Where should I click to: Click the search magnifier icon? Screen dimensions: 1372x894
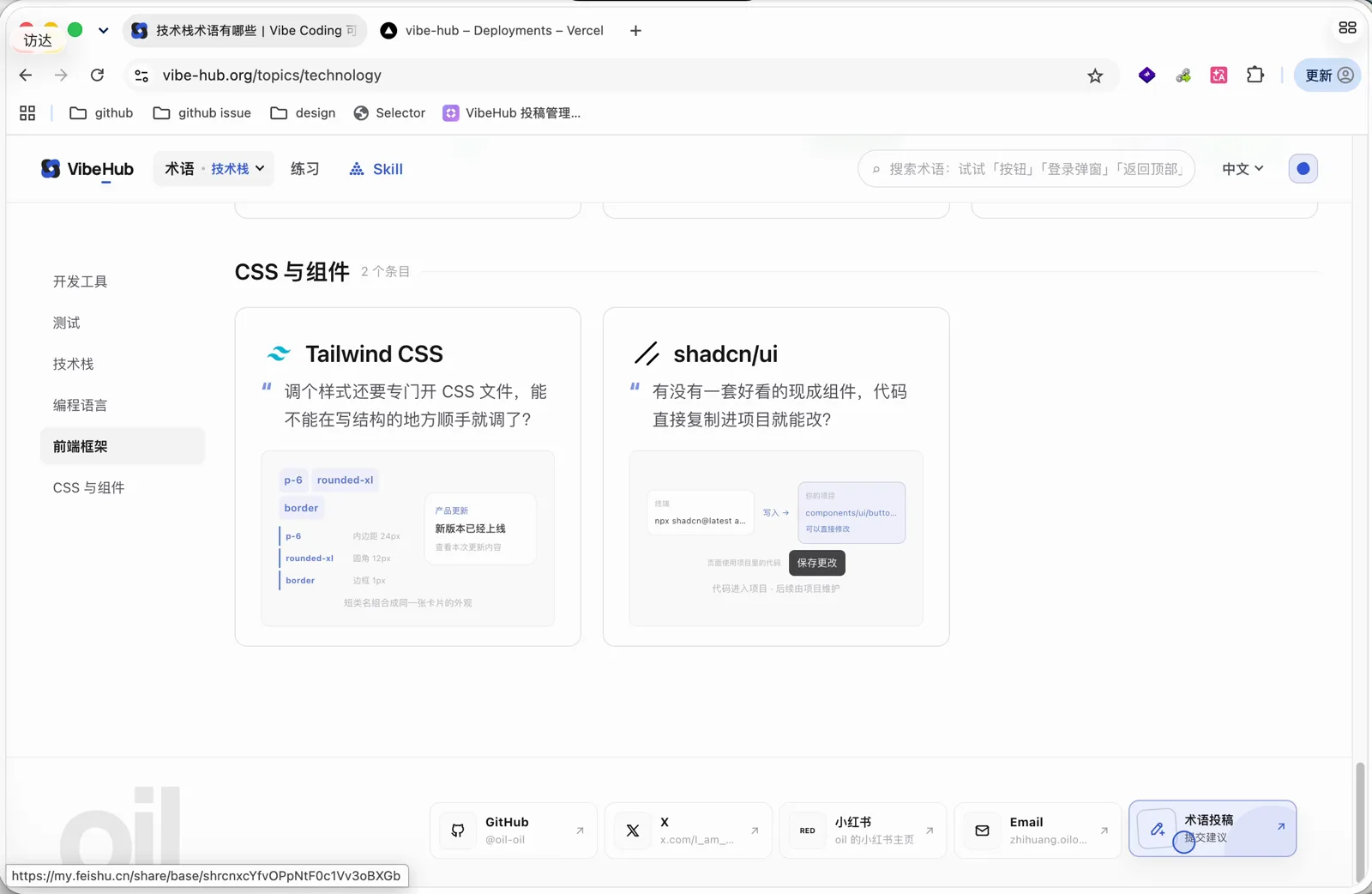tap(876, 170)
